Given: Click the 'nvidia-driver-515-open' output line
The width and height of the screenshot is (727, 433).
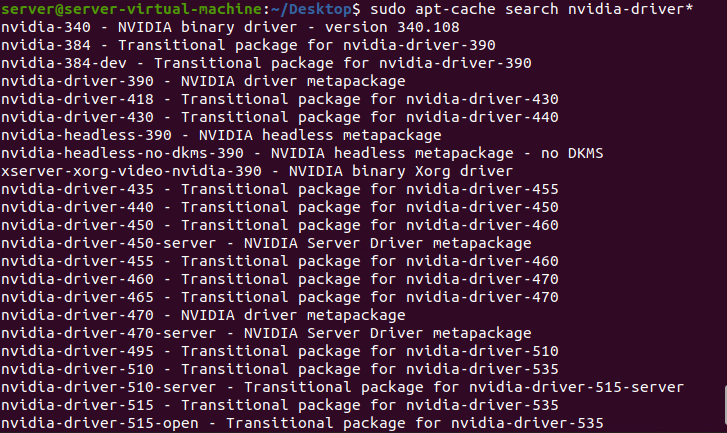Looking at the screenshot, I should click(x=302, y=423).
